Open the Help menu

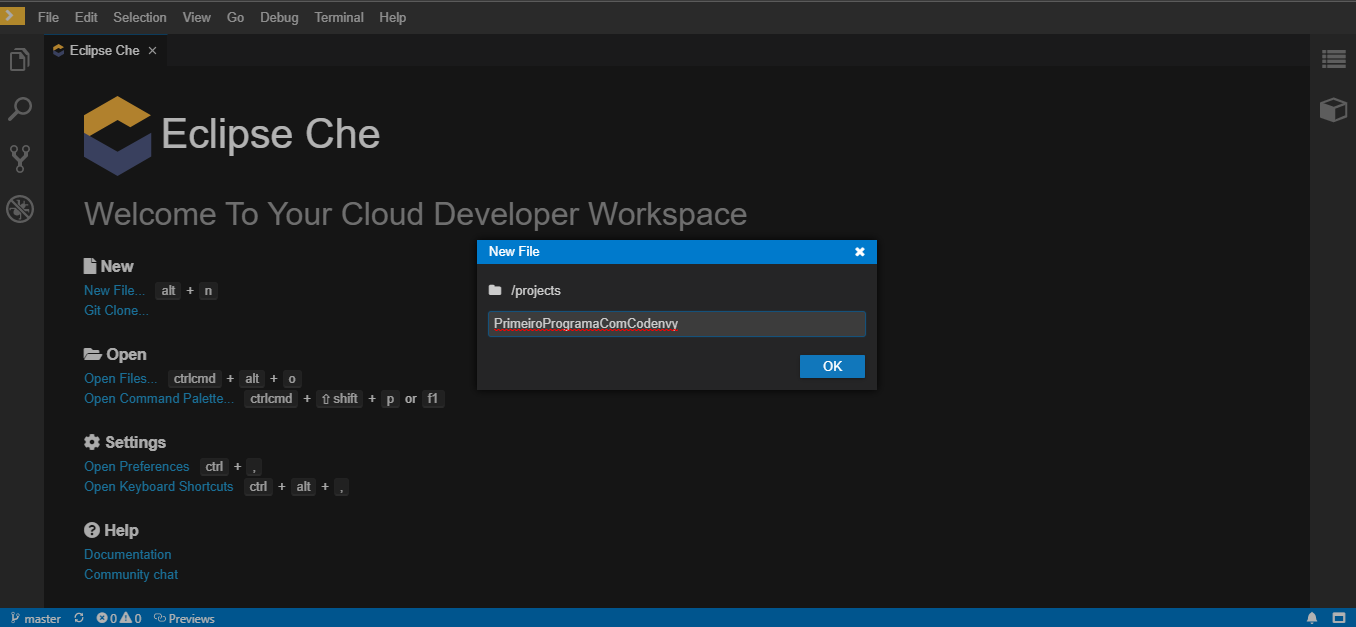[393, 17]
